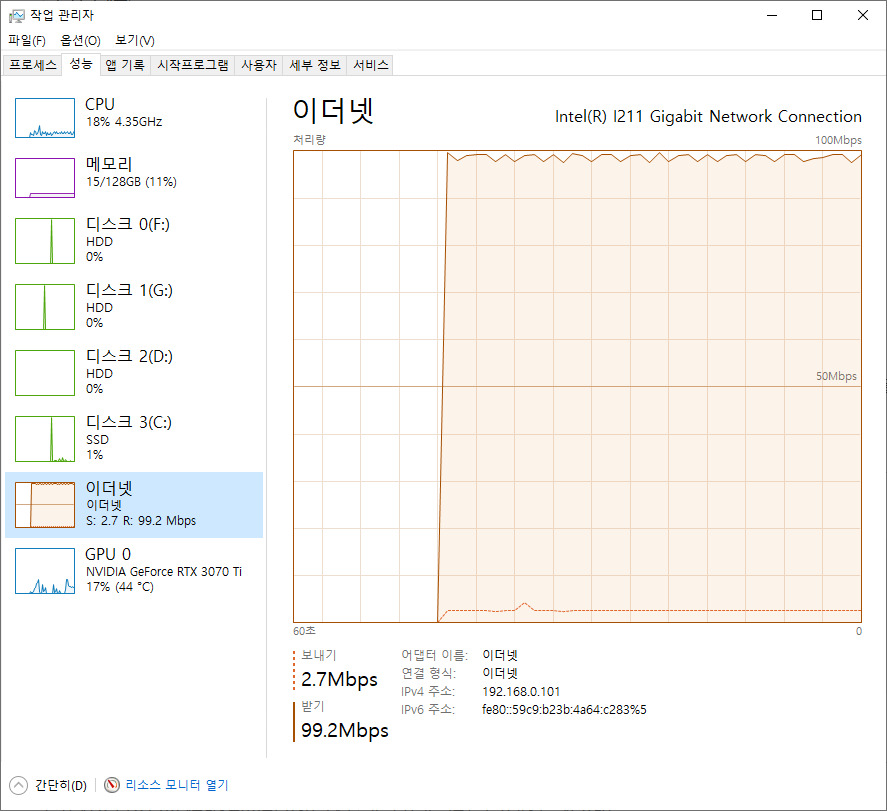The height and width of the screenshot is (811, 887).
Task: Select the 메모리 usage graph thumbnail
Action: (x=45, y=178)
